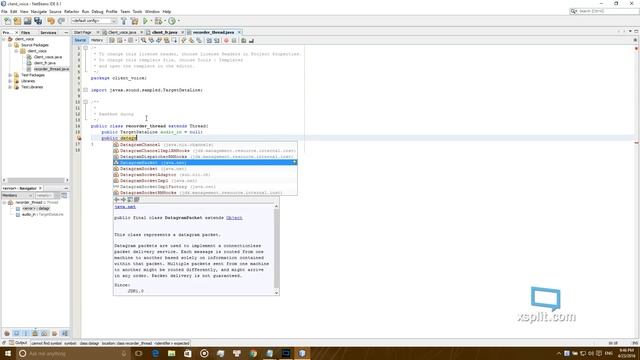Click the Profile Project icon
The width and height of the screenshot is (640, 360).
tap(172, 21)
